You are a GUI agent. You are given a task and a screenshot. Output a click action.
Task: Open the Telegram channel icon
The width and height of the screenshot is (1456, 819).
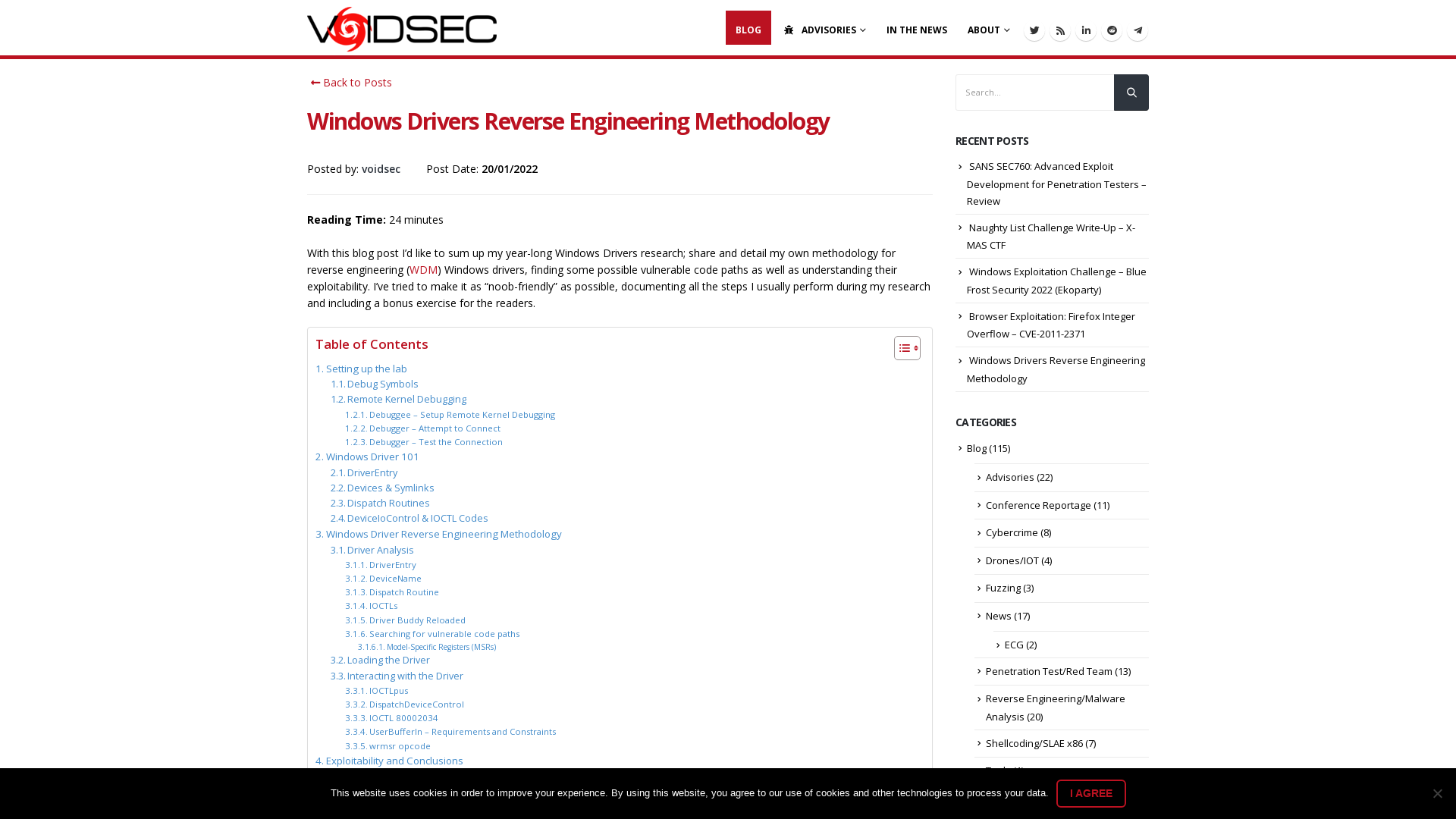(1137, 30)
